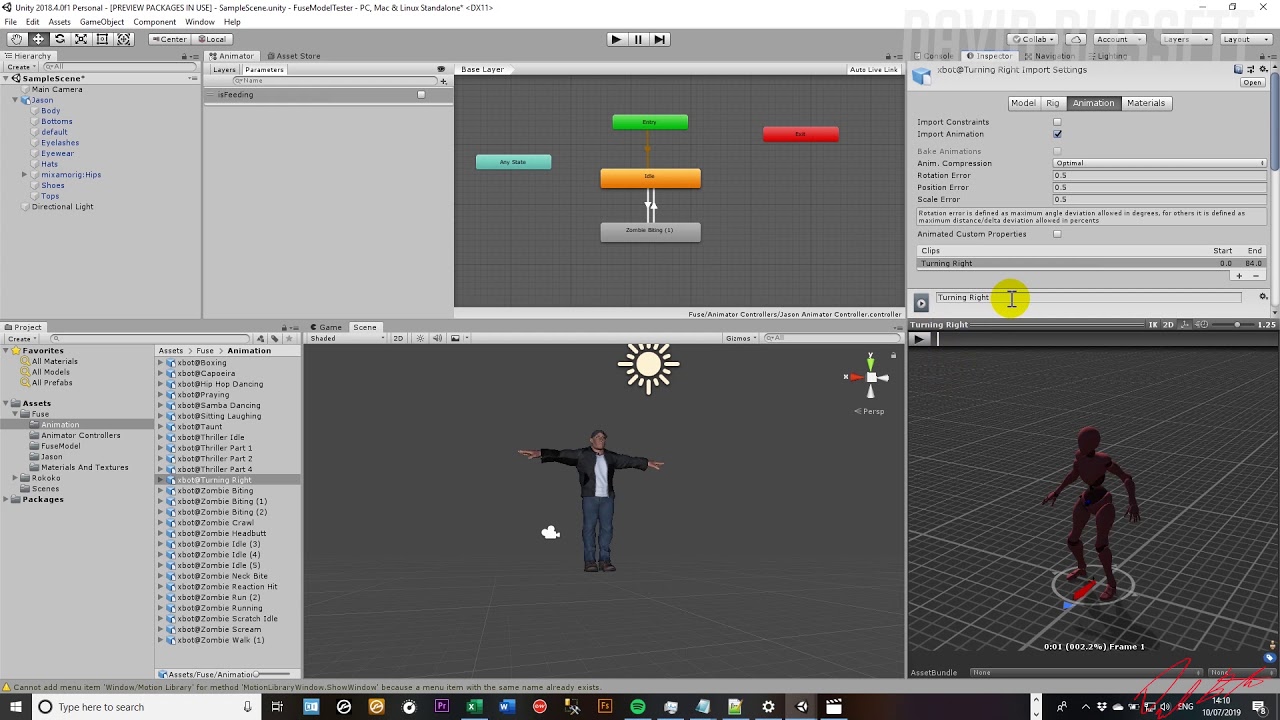
Task: Open the Assets menu
Action: pos(59,22)
